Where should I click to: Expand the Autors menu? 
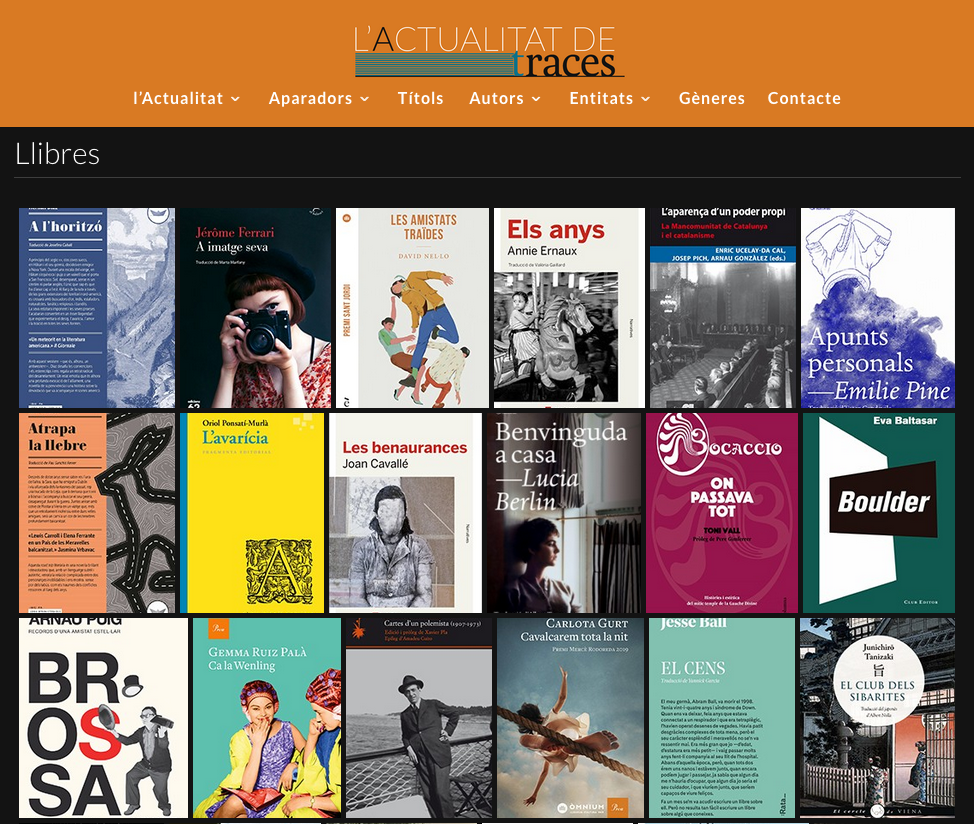pyautogui.click(x=505, y=98)
